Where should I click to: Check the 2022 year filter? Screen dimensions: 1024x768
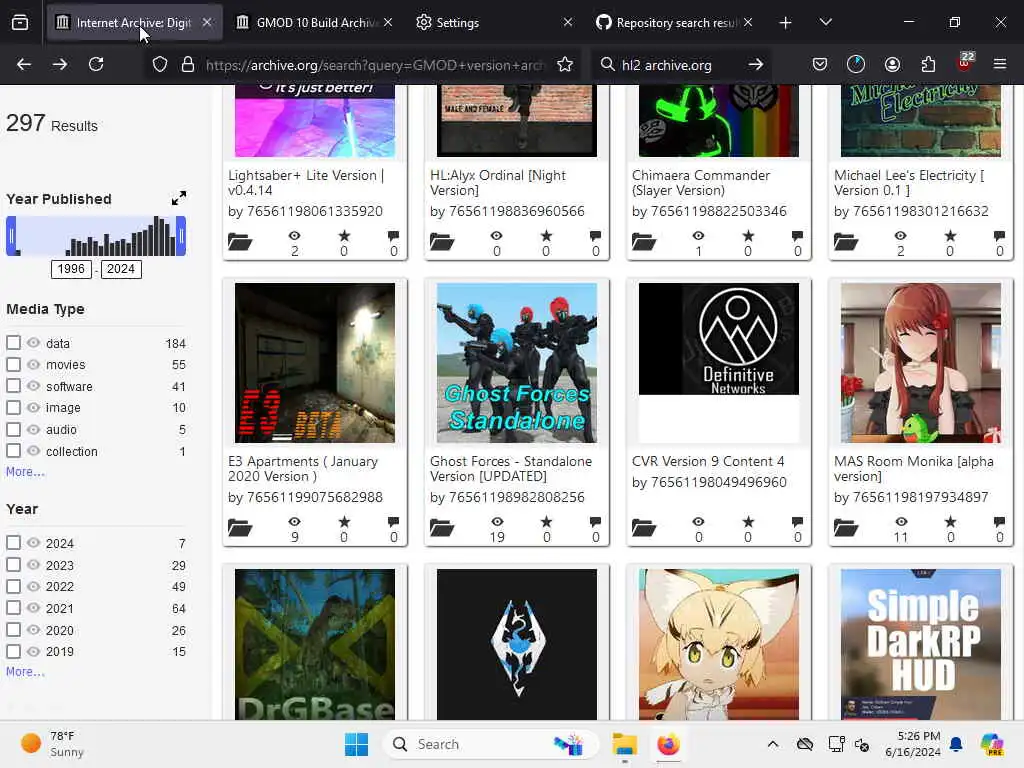(x=13, y=586)
